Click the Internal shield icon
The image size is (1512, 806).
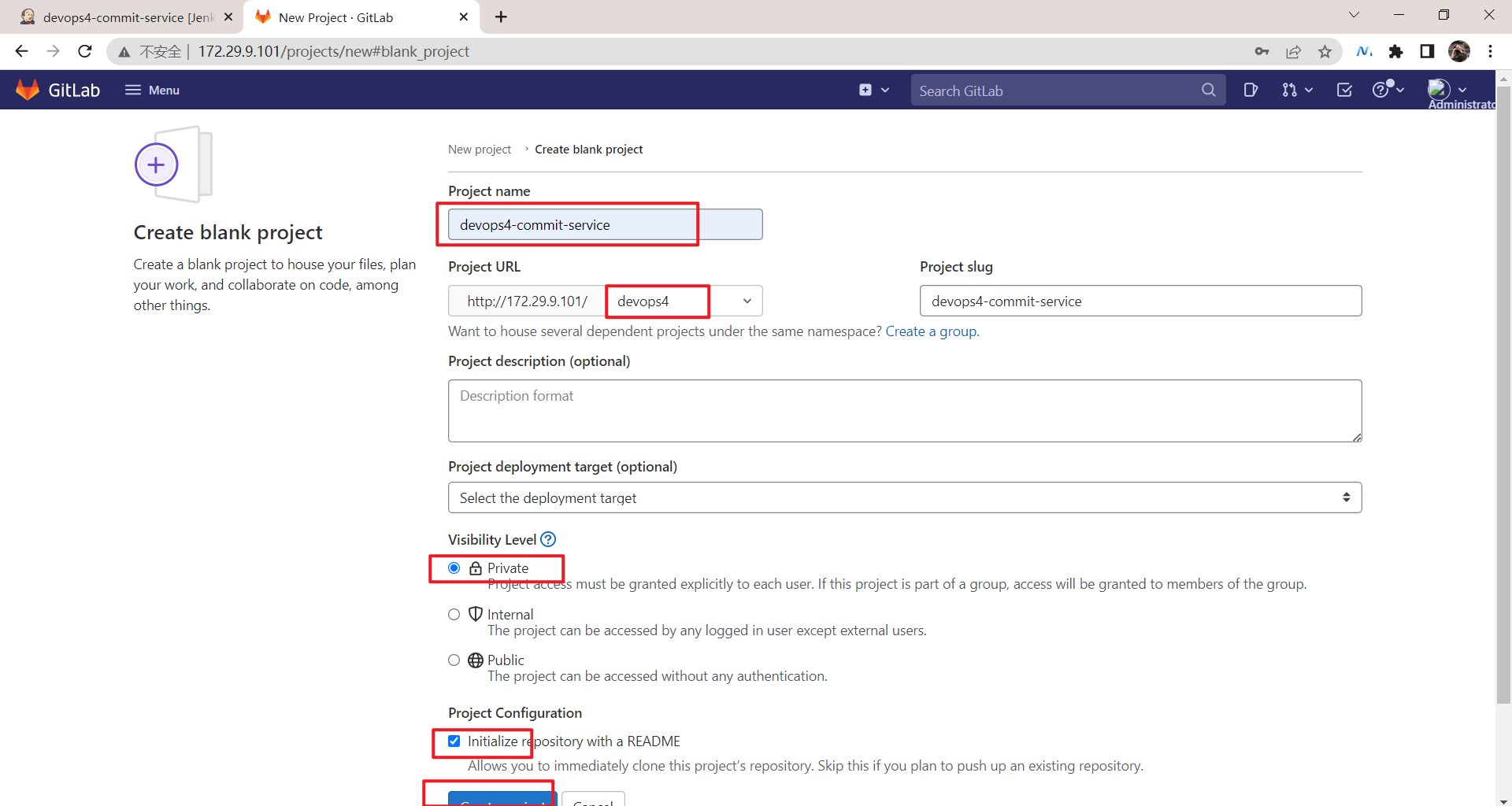(x=476, y=614)
